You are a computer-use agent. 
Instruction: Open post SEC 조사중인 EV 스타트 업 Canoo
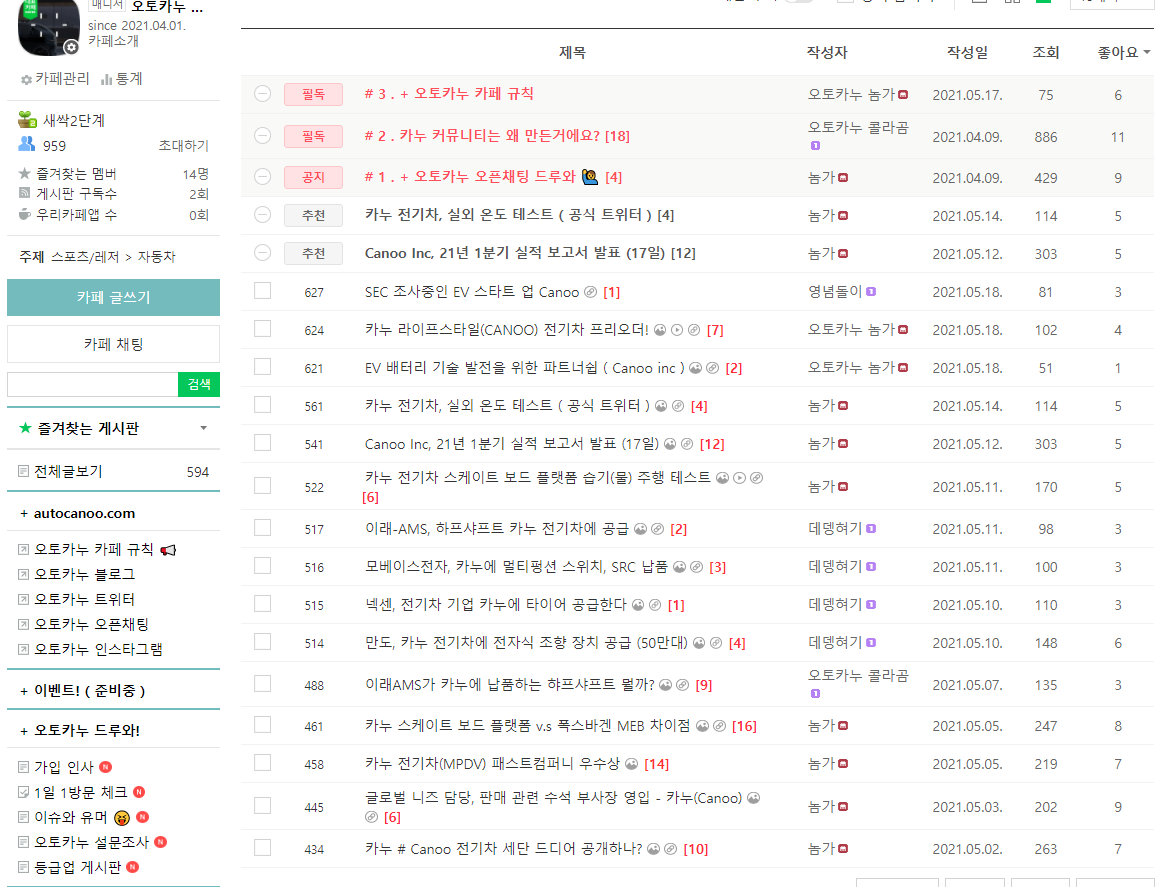coord(472,292)
